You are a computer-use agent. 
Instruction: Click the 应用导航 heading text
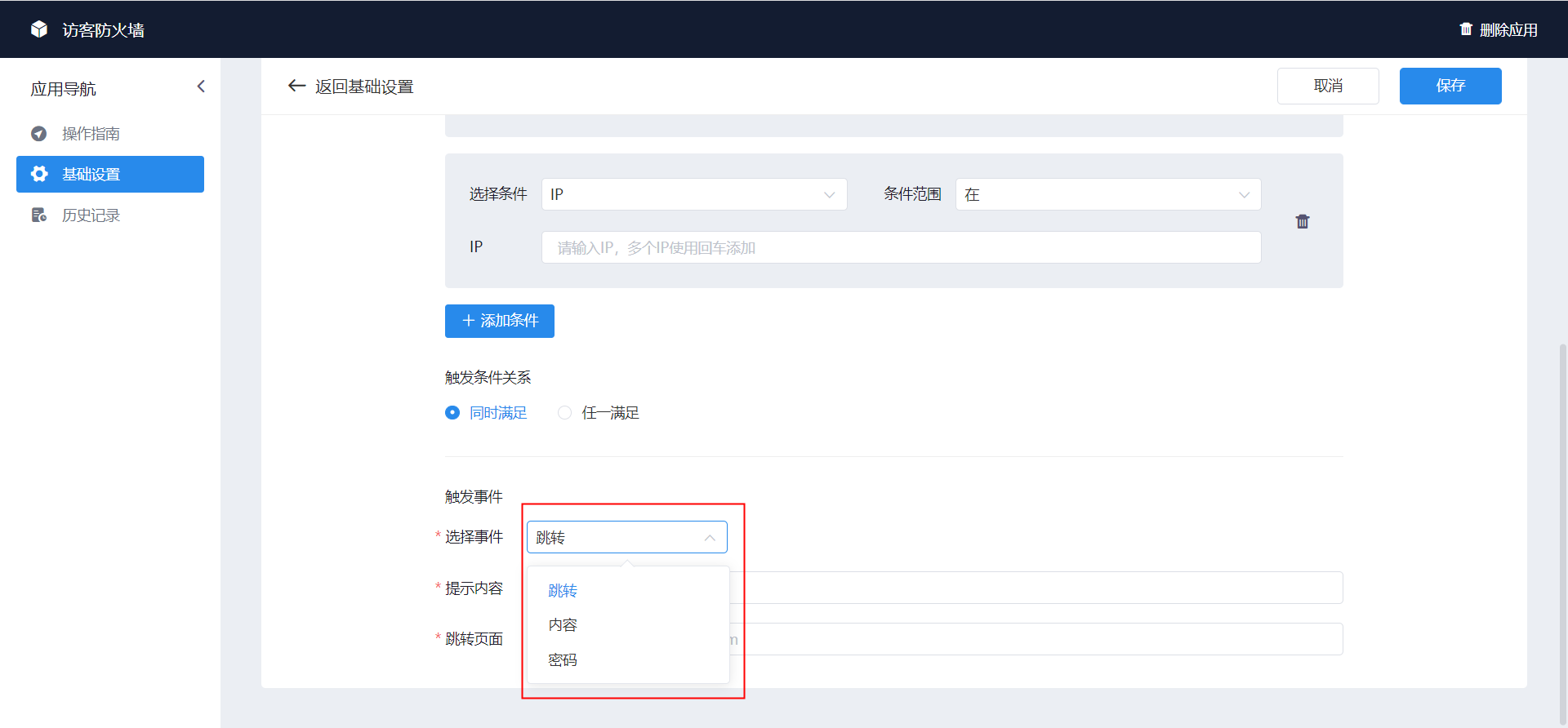[63, 89]
